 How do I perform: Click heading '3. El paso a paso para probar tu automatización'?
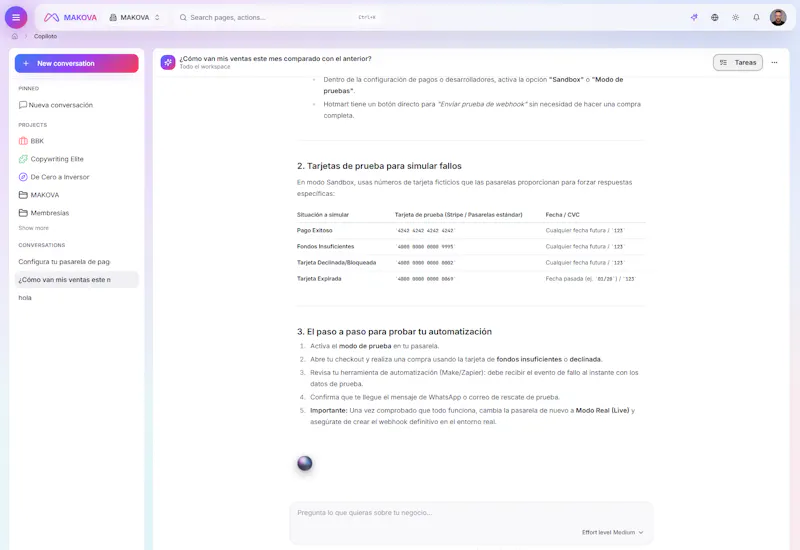pyautogui.click(x=394, y=332)
